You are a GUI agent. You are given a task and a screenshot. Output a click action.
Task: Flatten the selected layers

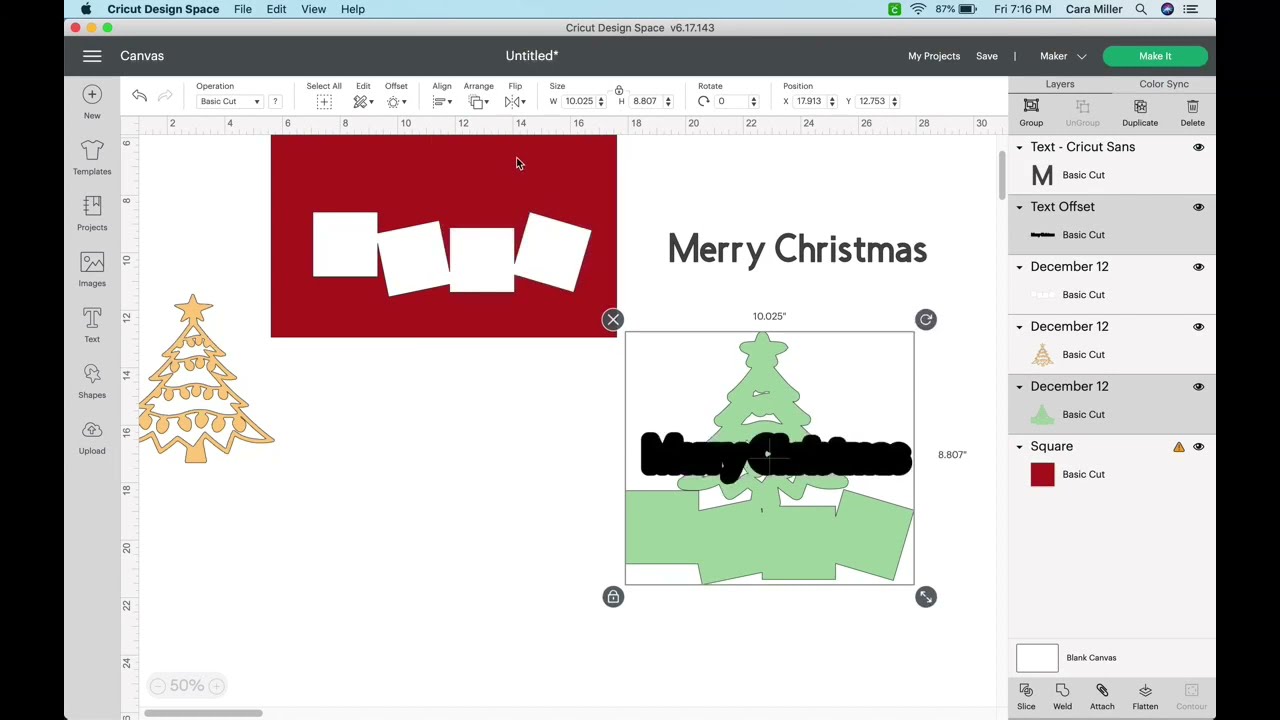(1145, 697)
